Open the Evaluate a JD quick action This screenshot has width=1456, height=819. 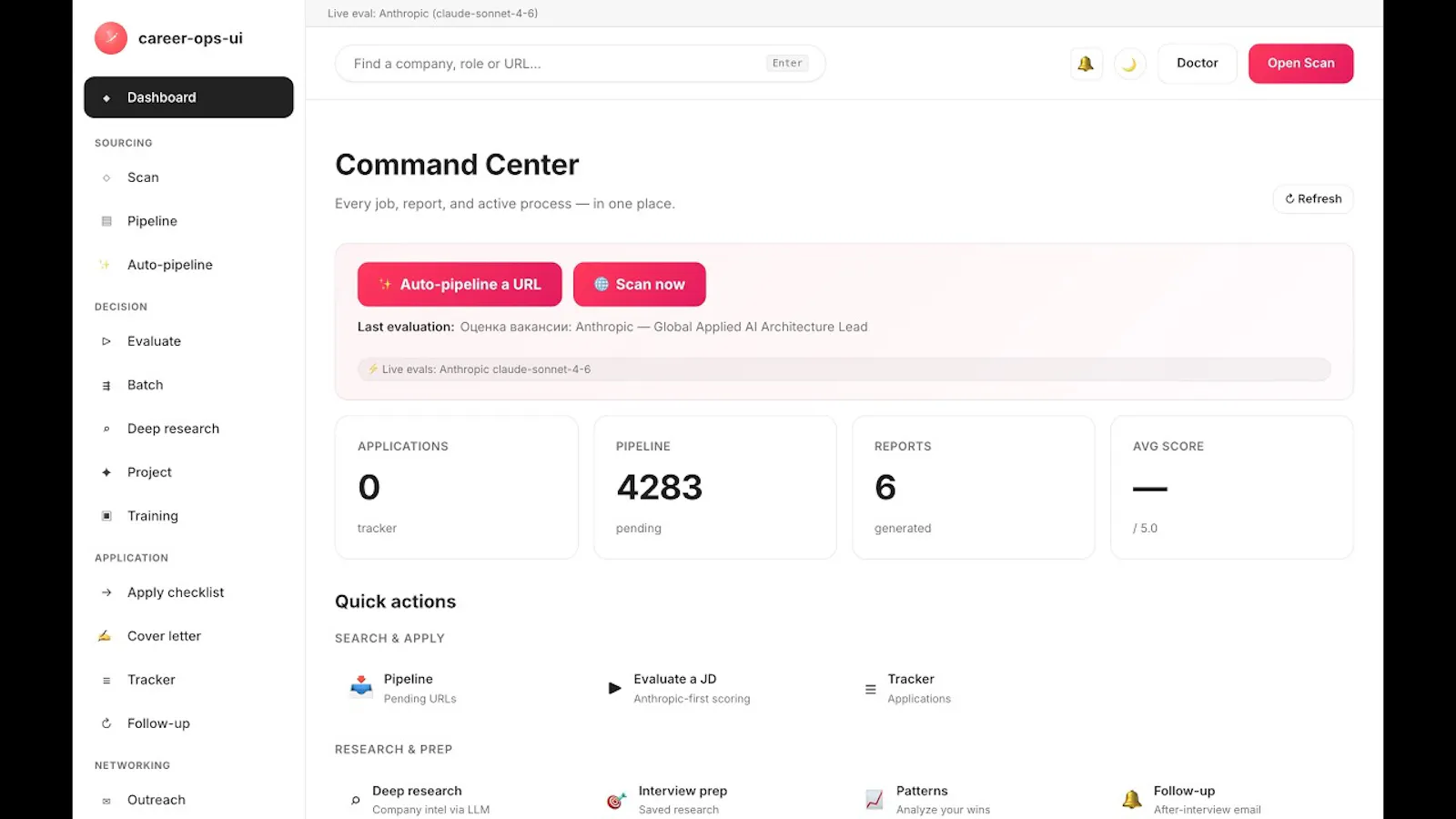point(714,689)
